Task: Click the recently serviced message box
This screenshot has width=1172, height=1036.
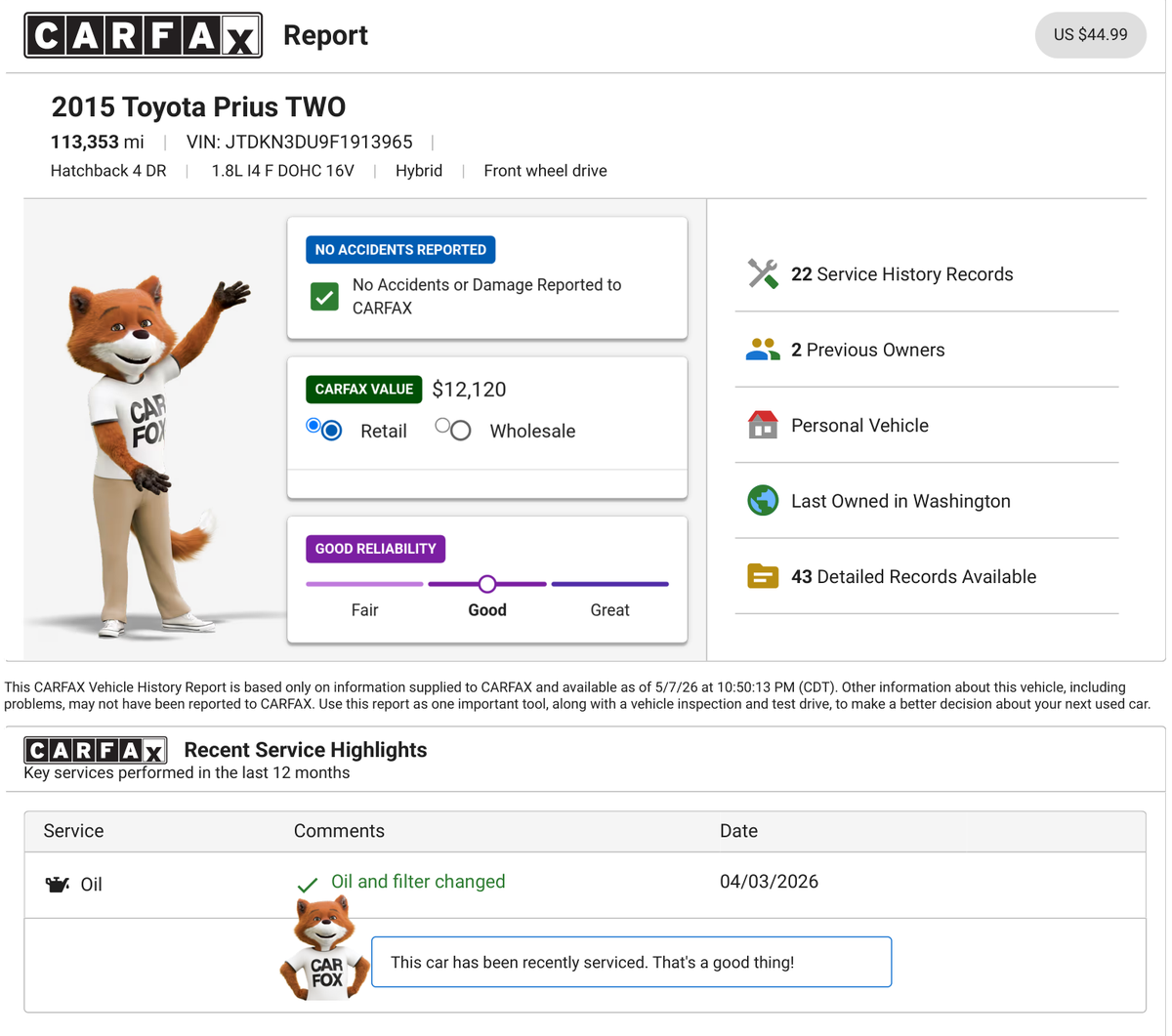Action: [x=632, y=962]
